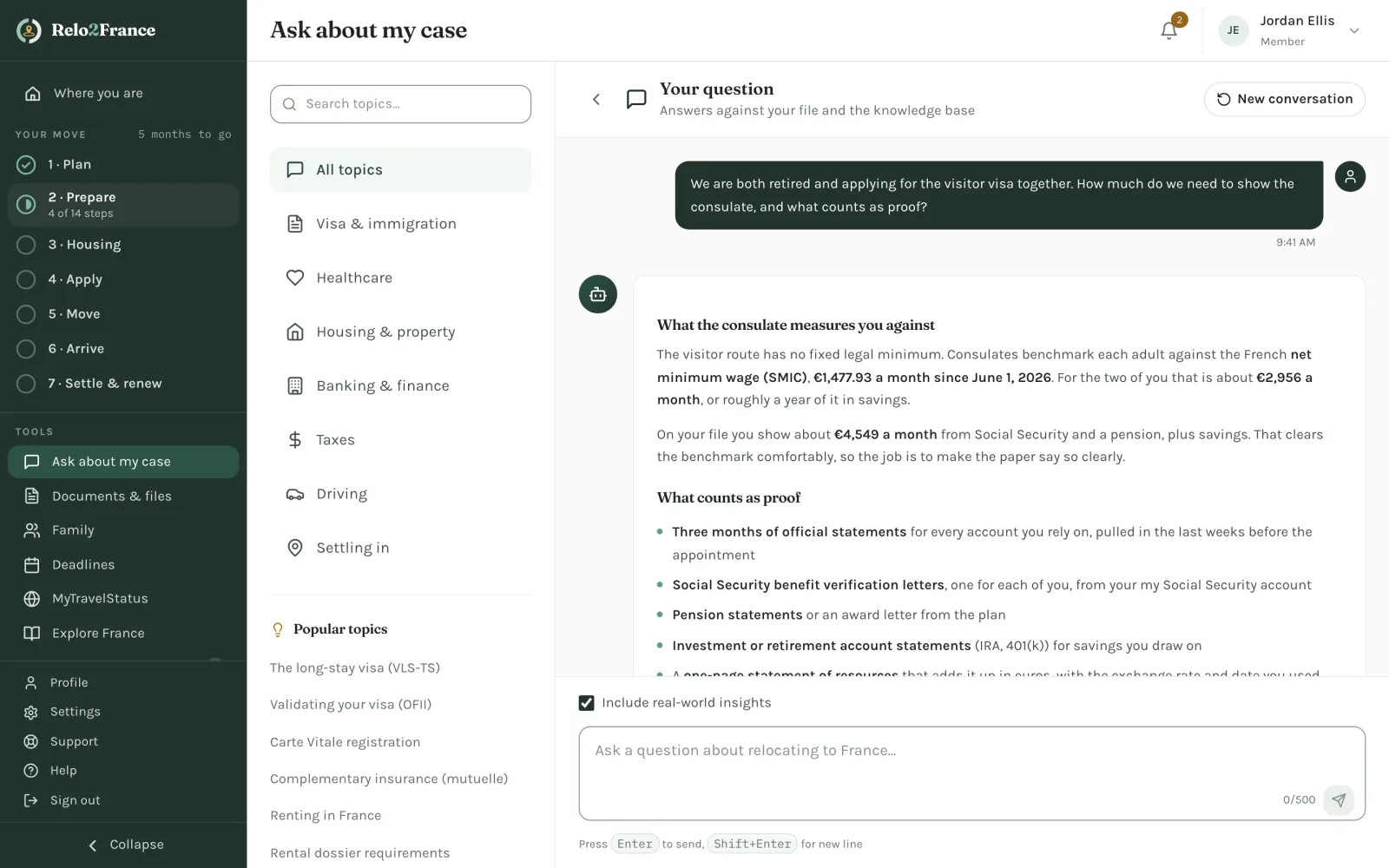Open the Help item
The height and width of the screenshot is (868, 1389).
click(x=123, y=771)
